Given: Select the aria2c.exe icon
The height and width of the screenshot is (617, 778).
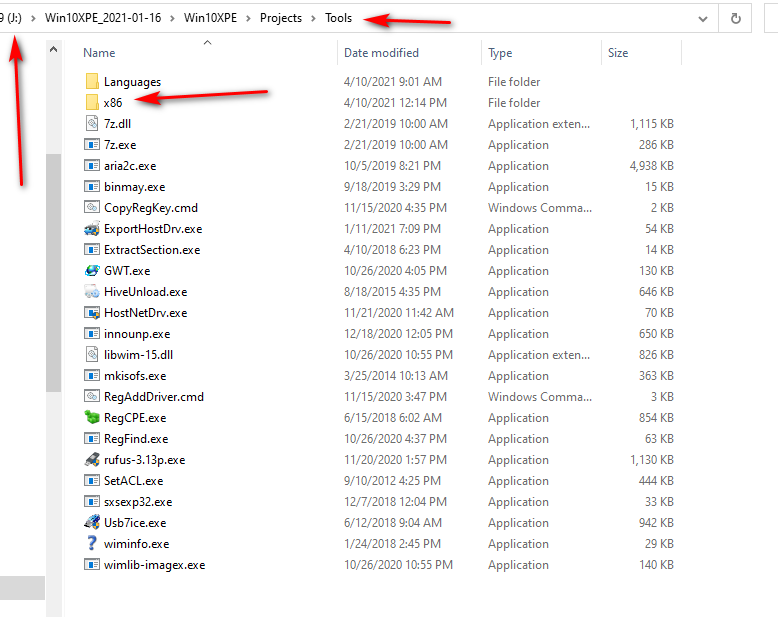Looking at the screenshot, I should tap(92, 165).
